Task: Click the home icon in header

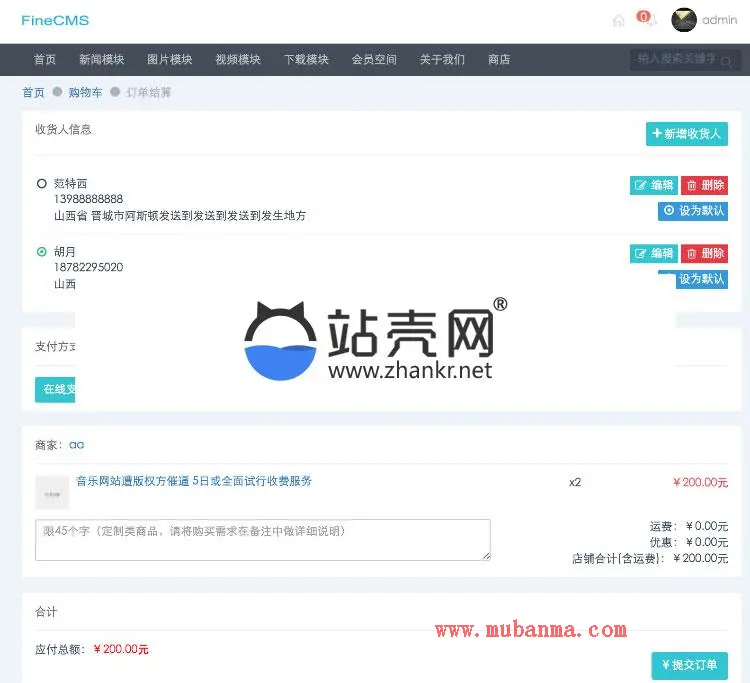Action: tap(618, 21)
